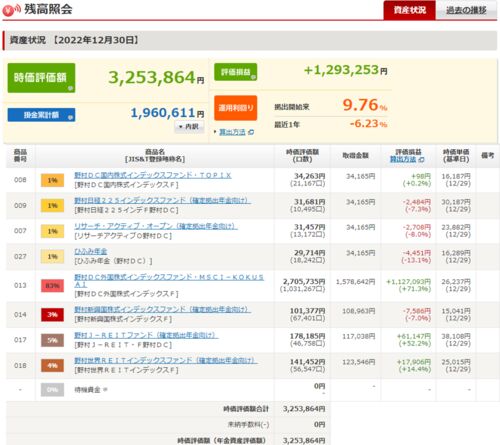Click the 未納手数料(-) label

pyautogui.click(x=248, y=425)
